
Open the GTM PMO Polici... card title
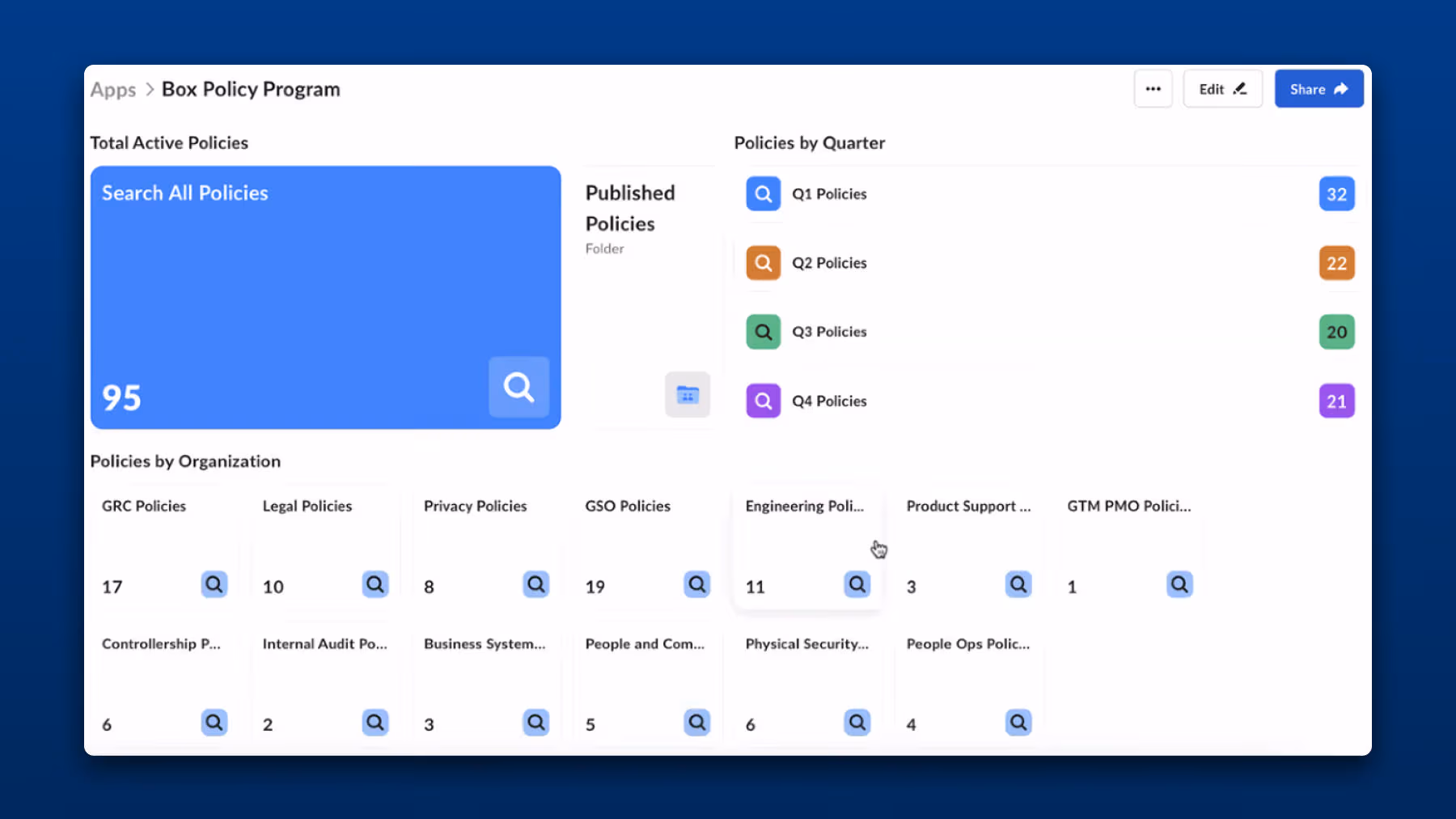pyautogui.click(x=1129, y=506)
